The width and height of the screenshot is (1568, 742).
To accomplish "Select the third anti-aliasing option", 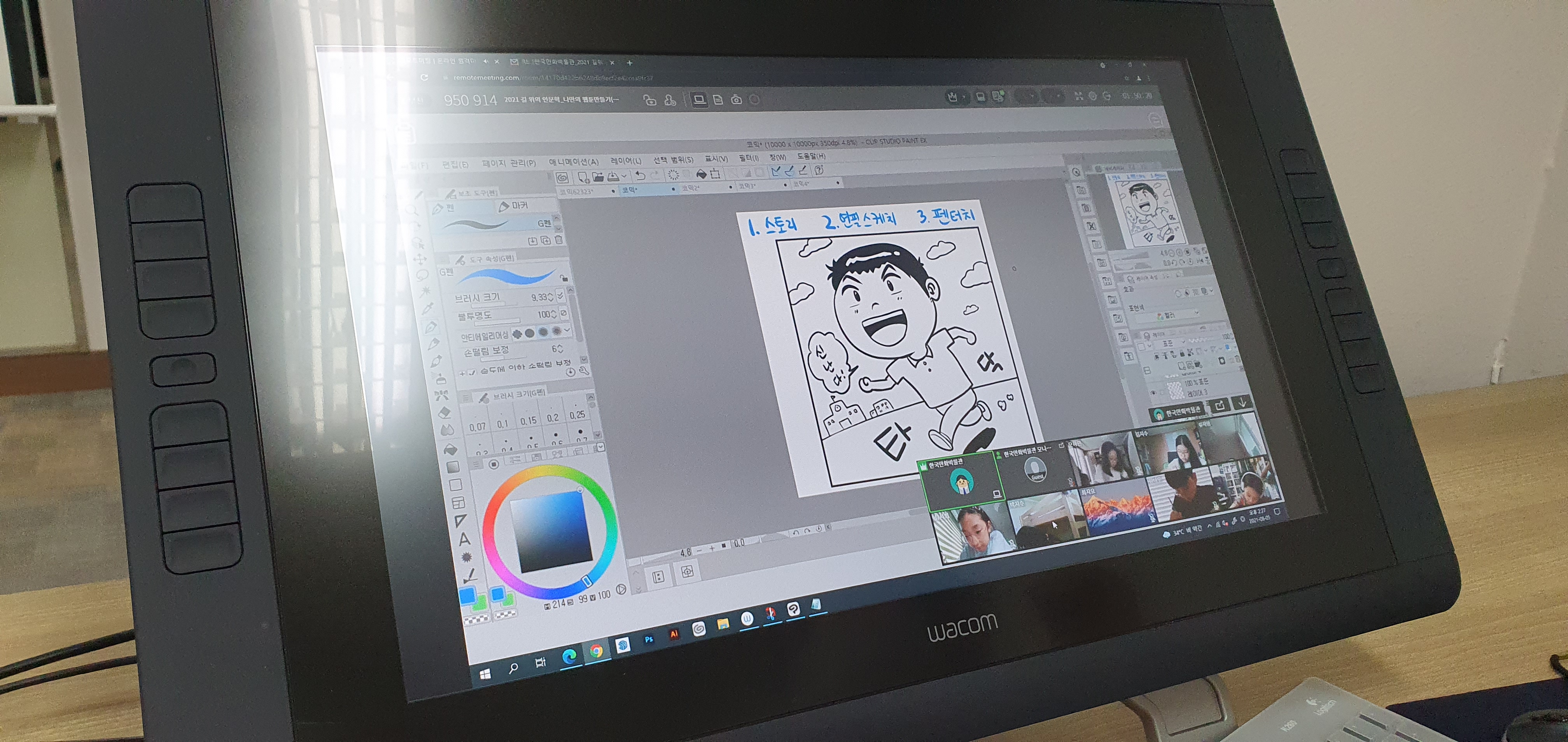I will click(543, 332).
